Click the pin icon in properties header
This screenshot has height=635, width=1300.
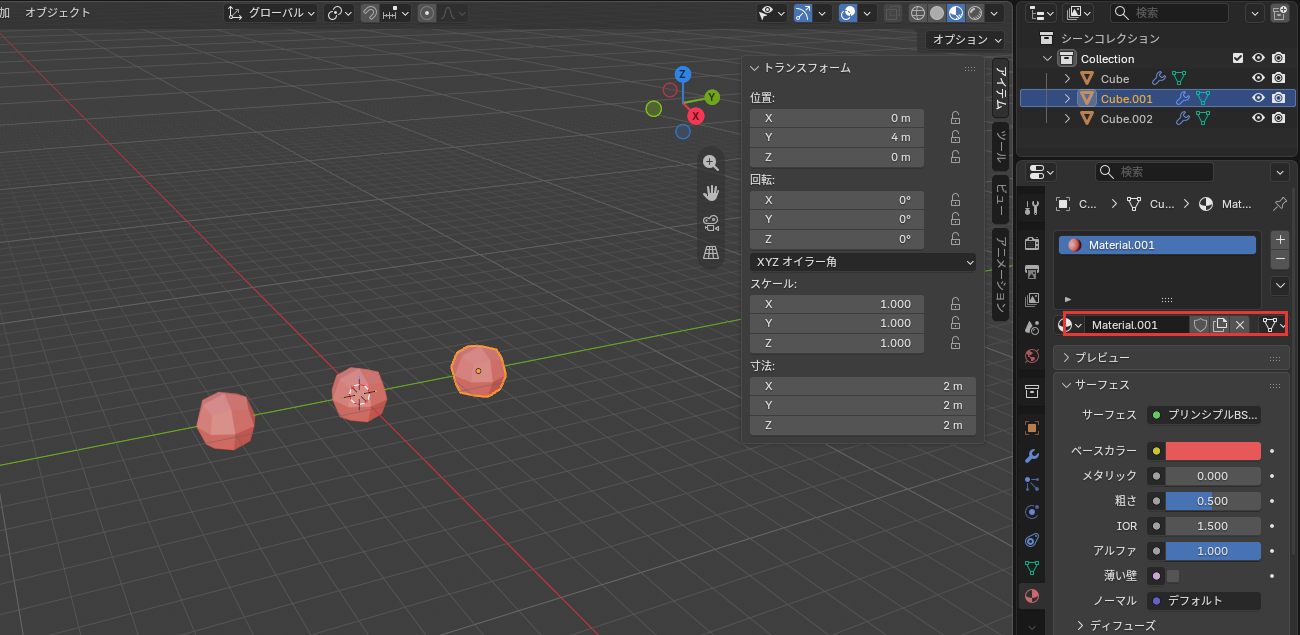point(1280,203)
